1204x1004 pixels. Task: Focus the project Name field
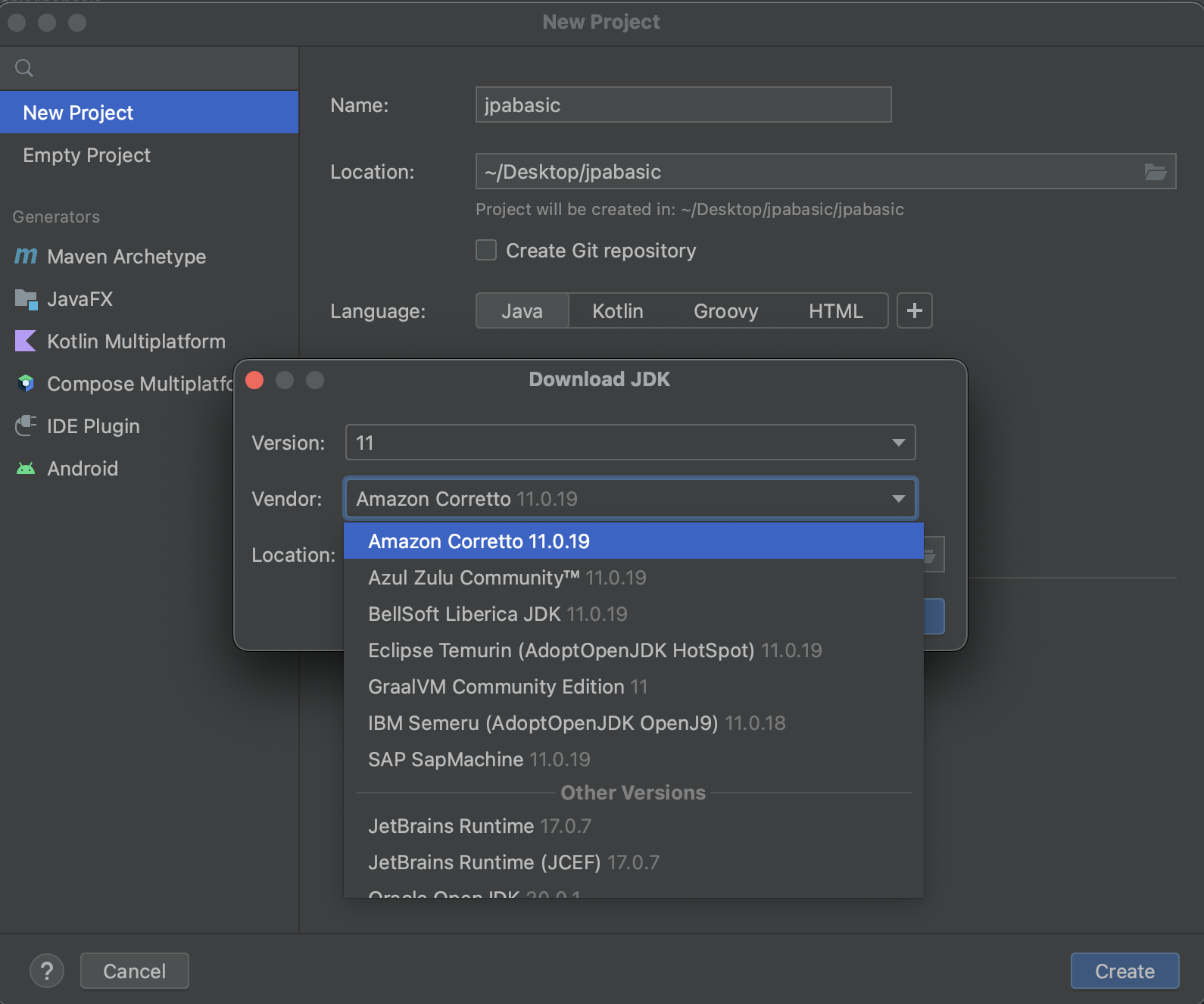pyautogui.click(x=683, y=104)
